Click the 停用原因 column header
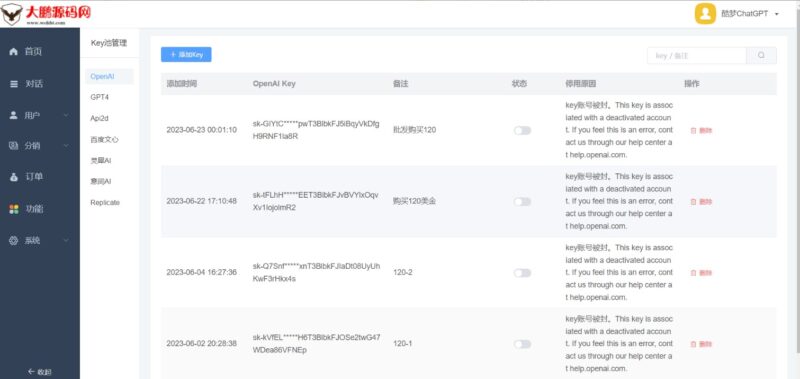Screen dimensions: 800x379 (x=581, y=84)
